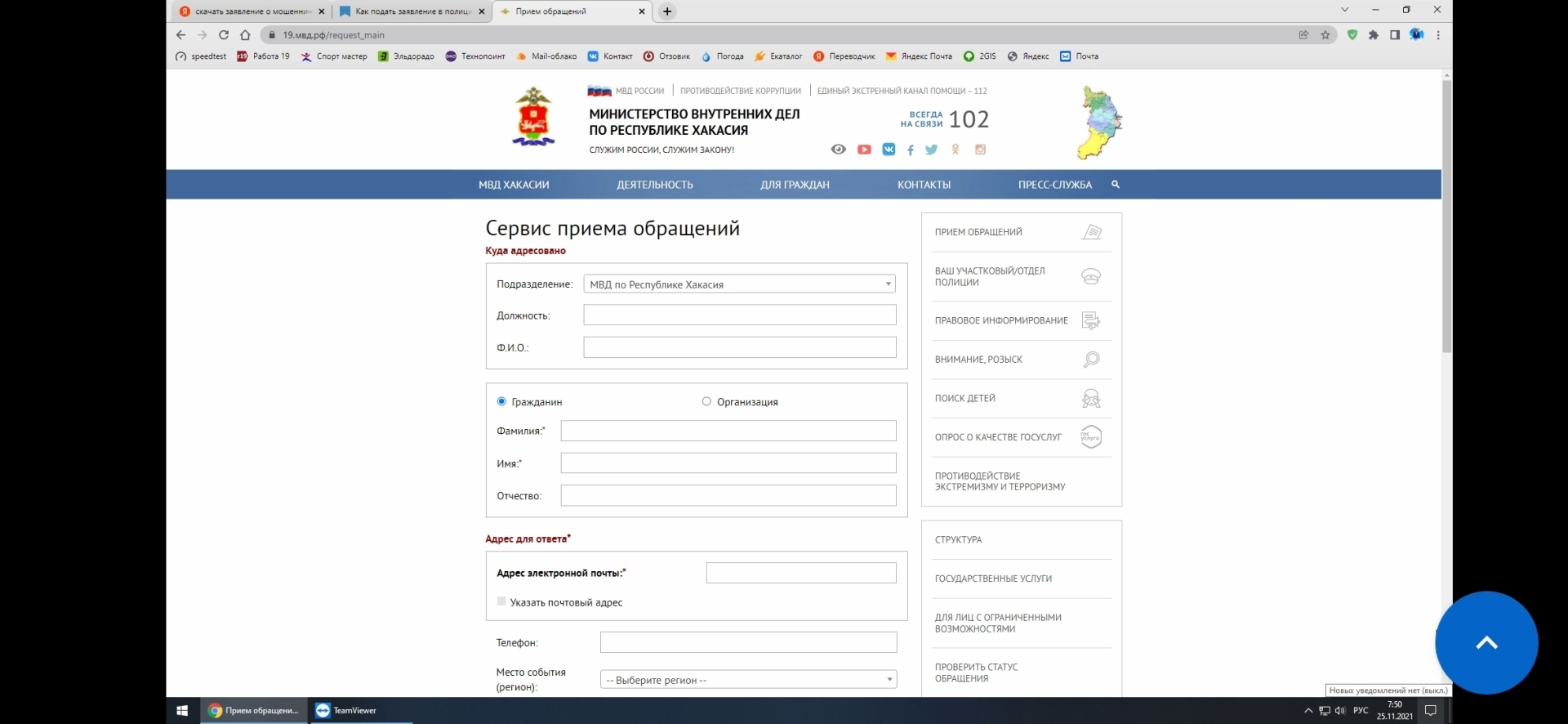Open the Instagram icon in header
The image size is (1568, 724).
pos(980,150)
